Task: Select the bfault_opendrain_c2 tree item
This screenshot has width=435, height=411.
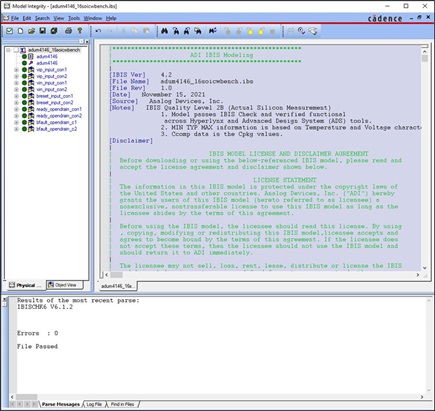Action: point(56,129)
